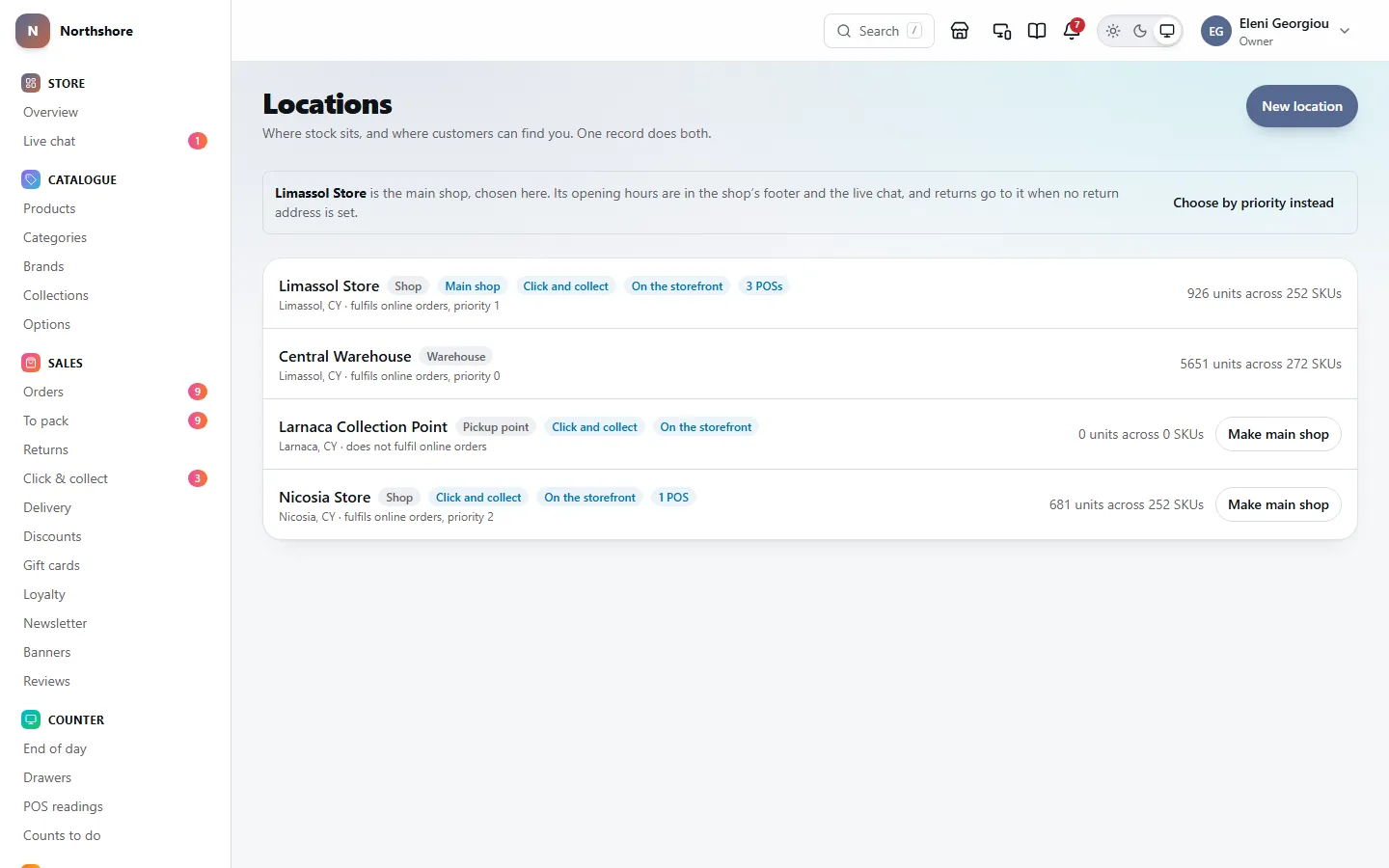Click the Pickup point badge
This screenshot has height=868, width=1389.
(496, 427)
